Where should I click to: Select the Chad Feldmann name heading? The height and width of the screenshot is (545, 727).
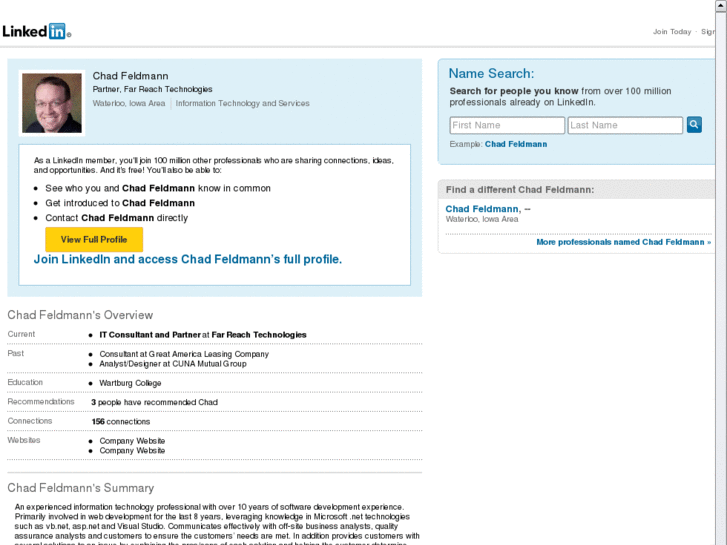(x=130, y=76)
